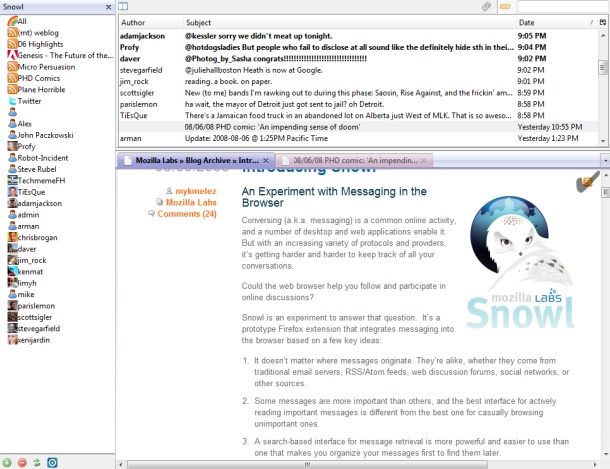Open Profy message about @hotdogsladies

point(358,47)
